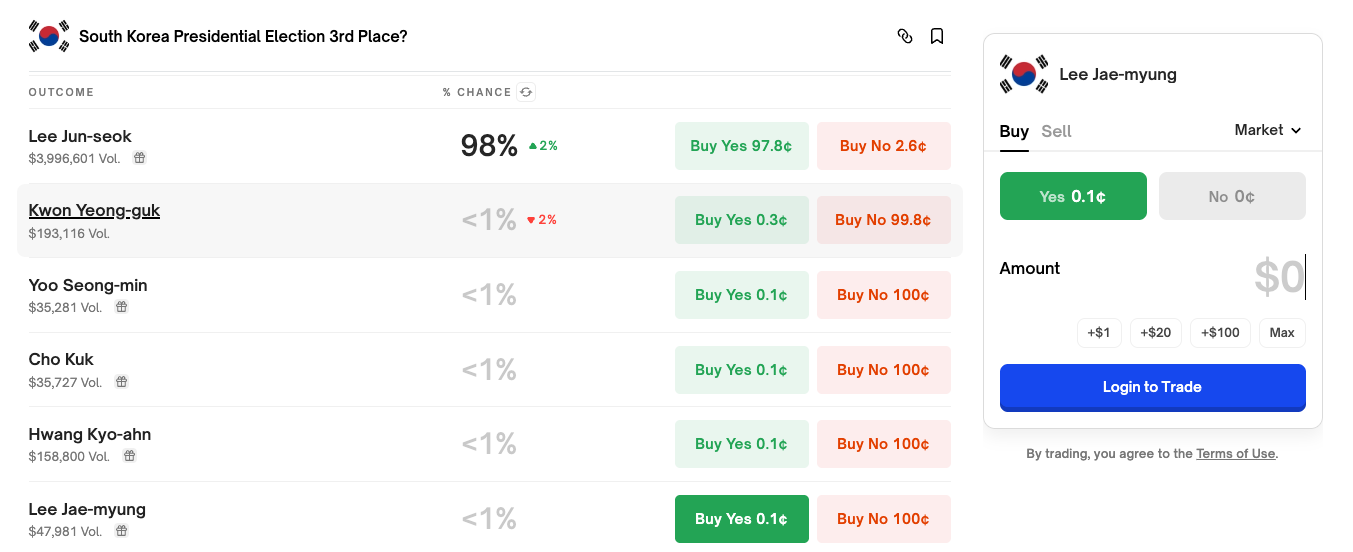Open the rewards gift icon for Lee Jun-seok

pos(140,158)
